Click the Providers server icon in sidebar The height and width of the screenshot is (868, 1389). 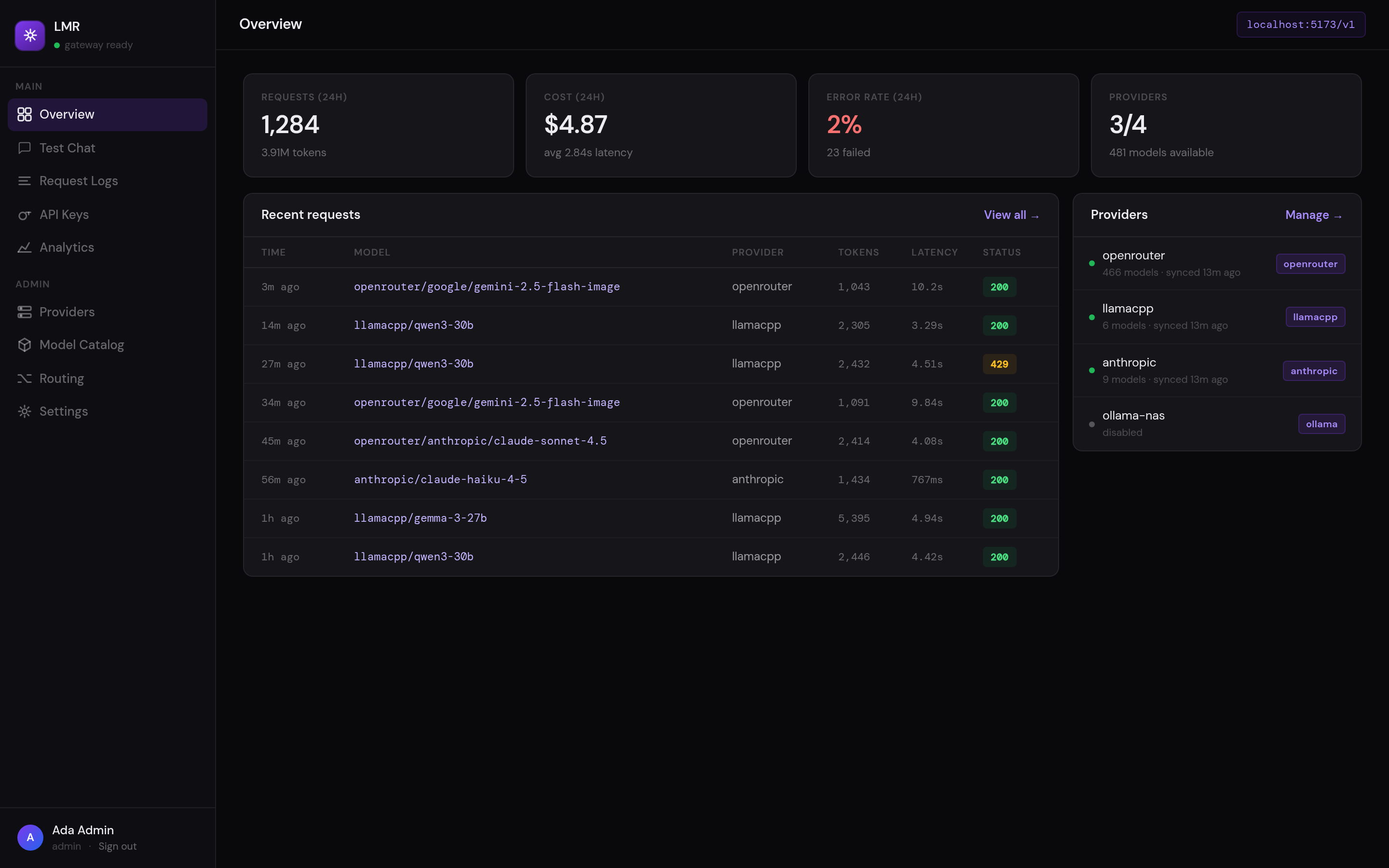pyautogui.click(x=24, y=312)
